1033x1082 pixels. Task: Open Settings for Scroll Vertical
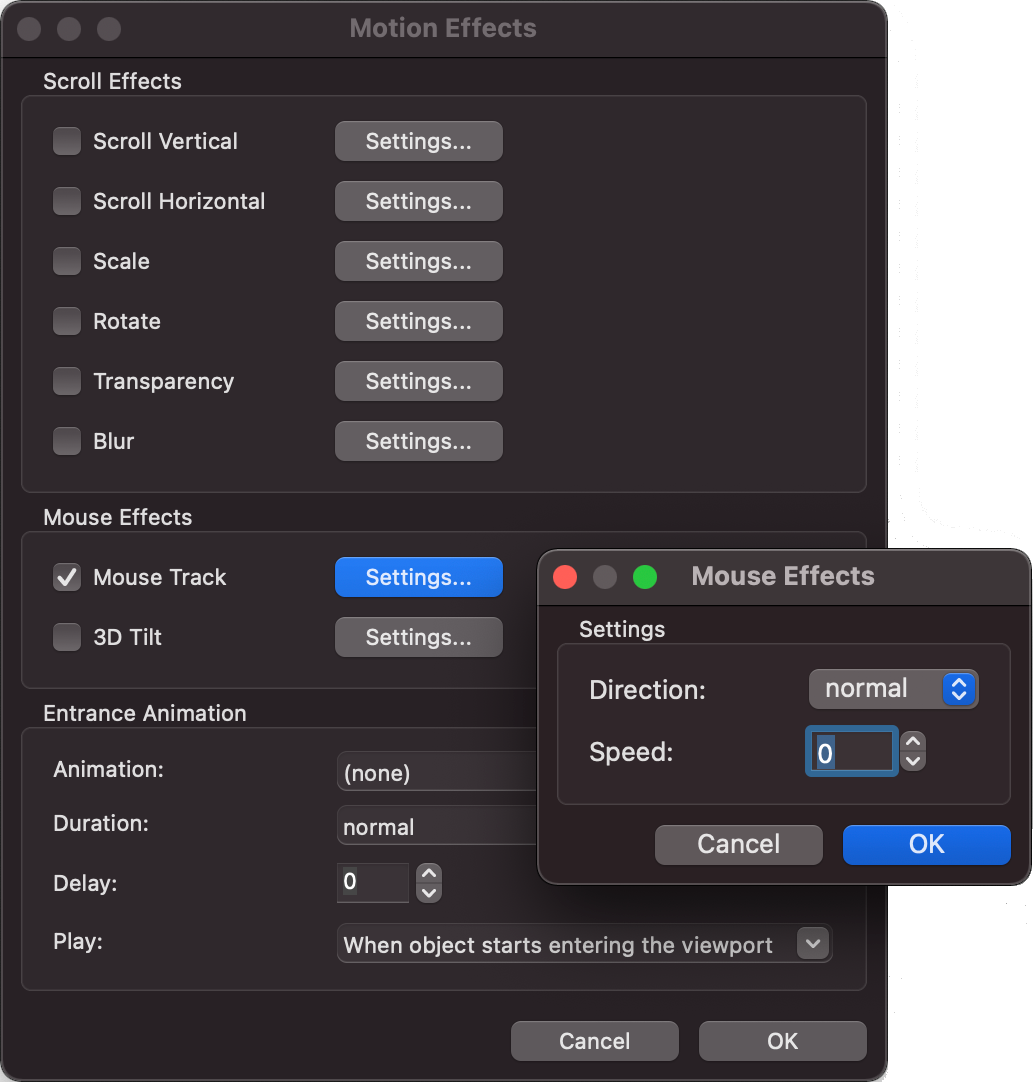point(418,141)
